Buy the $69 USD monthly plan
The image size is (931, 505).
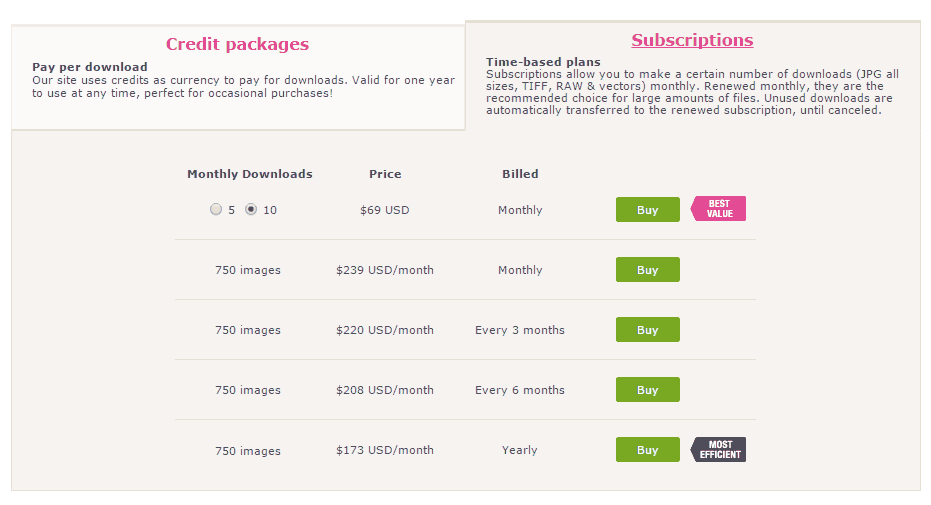(x=648, y=209)
